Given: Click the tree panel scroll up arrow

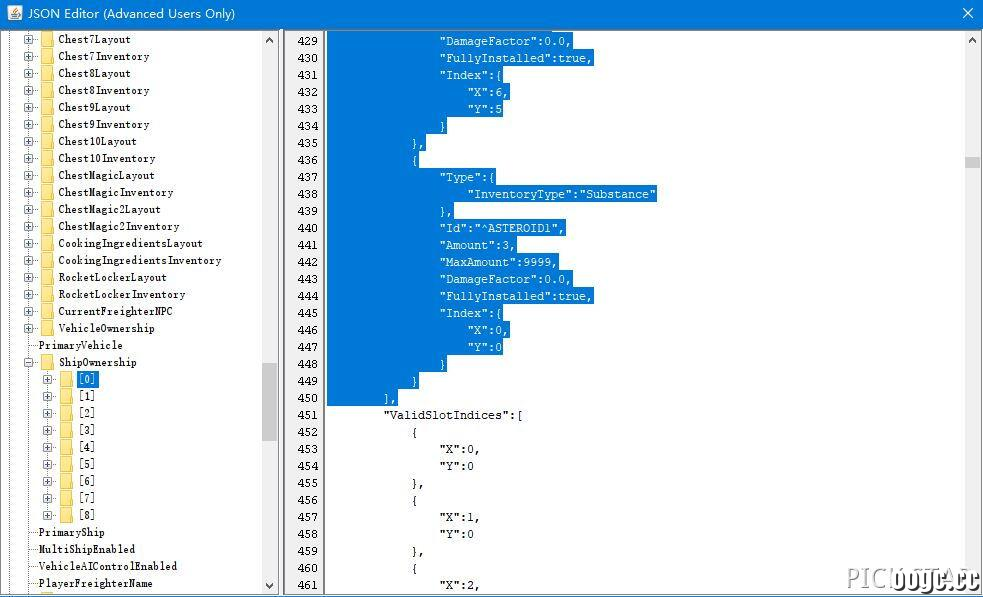Looking at the screenshot, I should tap(270, 40).
